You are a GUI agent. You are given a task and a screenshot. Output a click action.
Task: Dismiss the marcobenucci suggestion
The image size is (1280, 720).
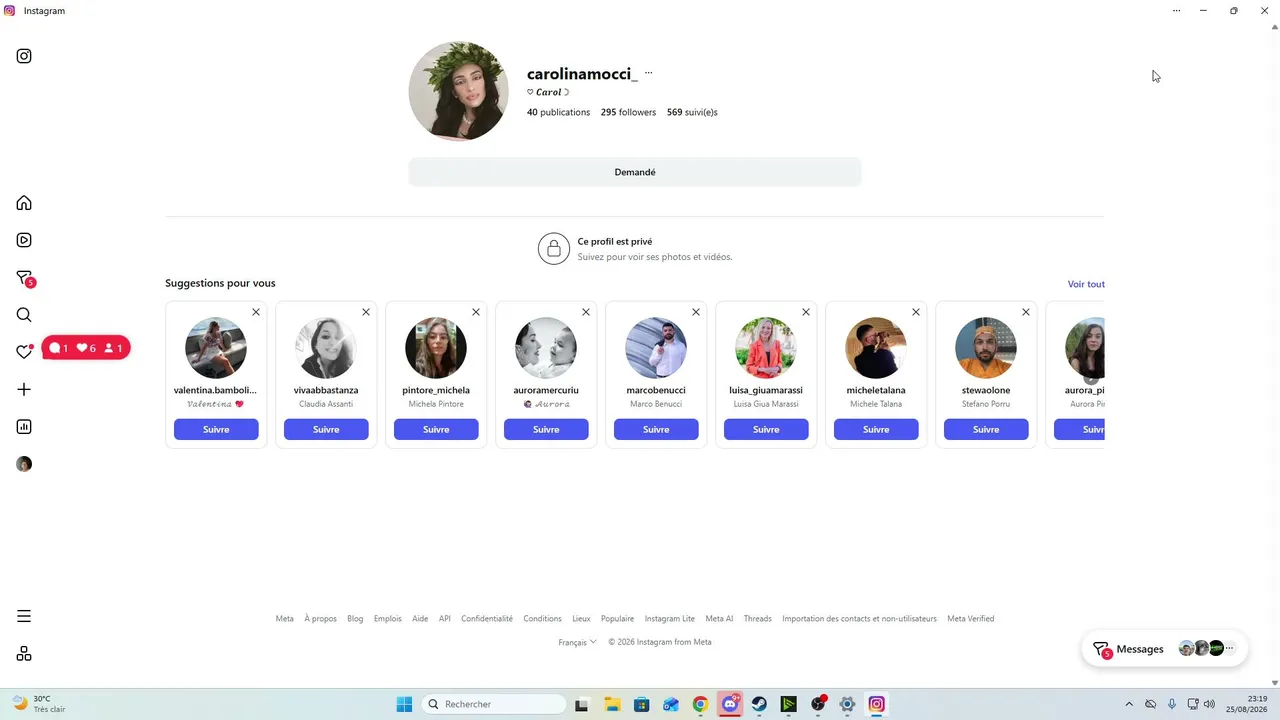pos(696,312)
